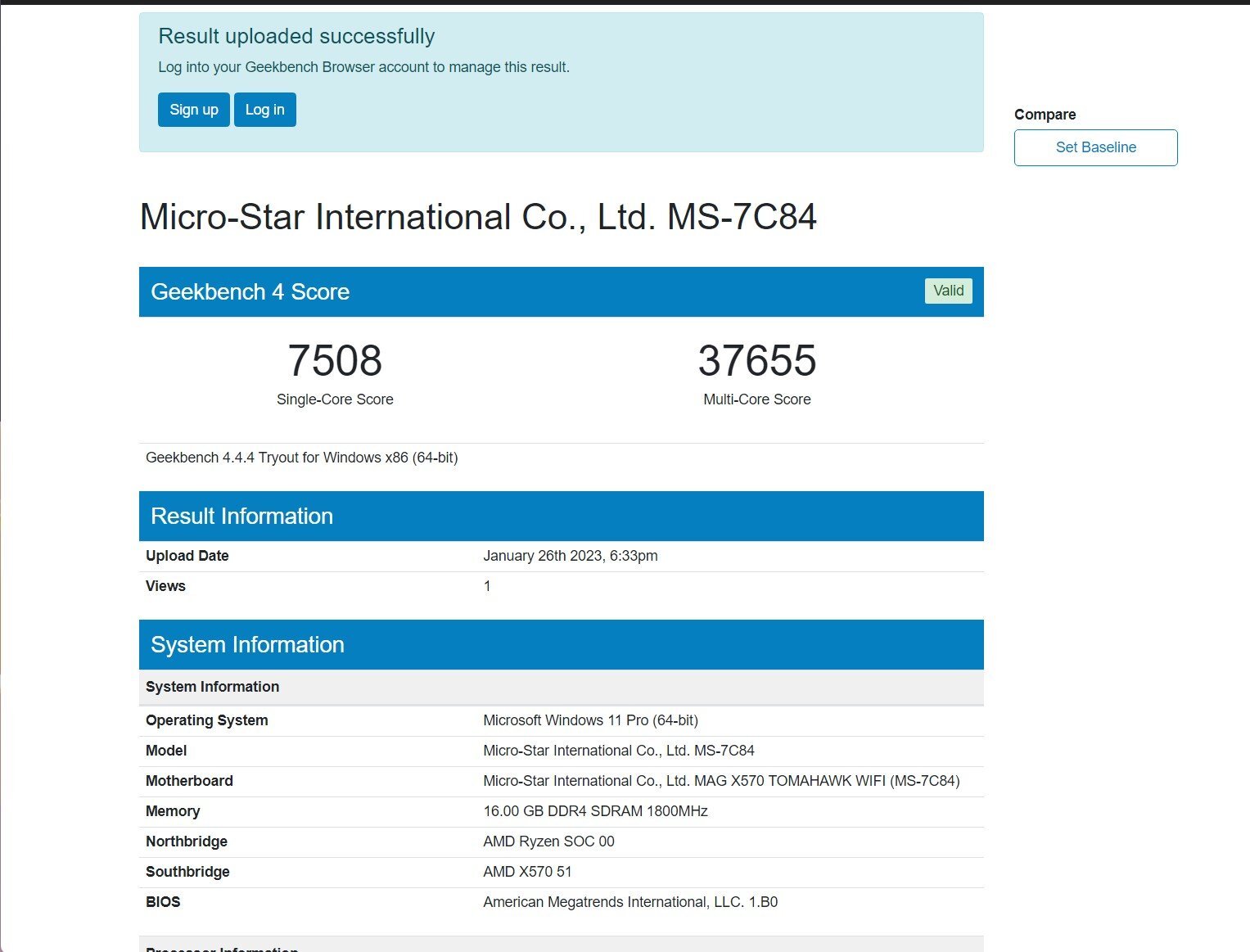This screenshot has height=952, width=1250.
Task: Click the Log in button
Action: pyautogui.click(x=265, y=110)
